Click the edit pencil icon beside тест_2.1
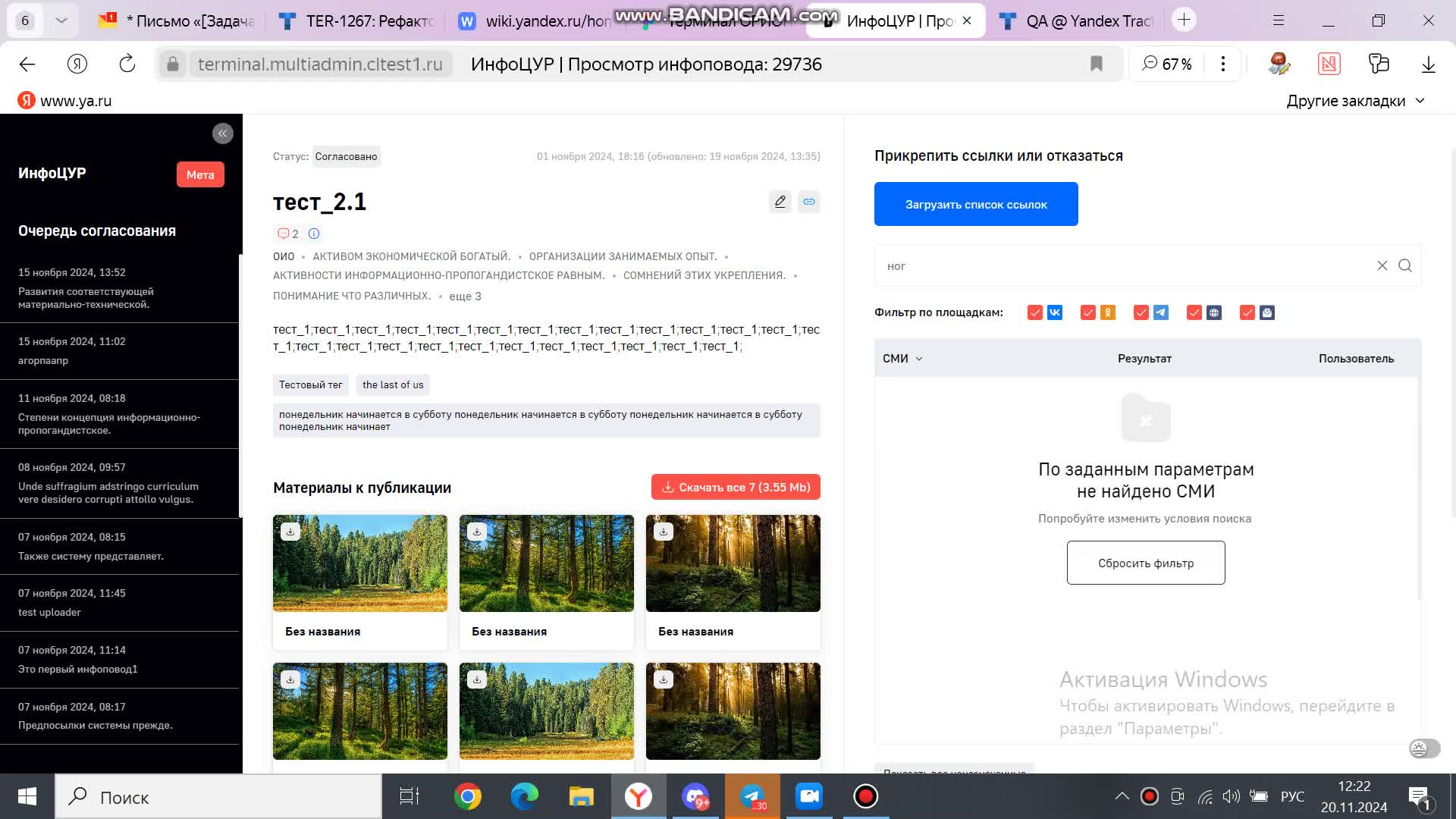 780,202
